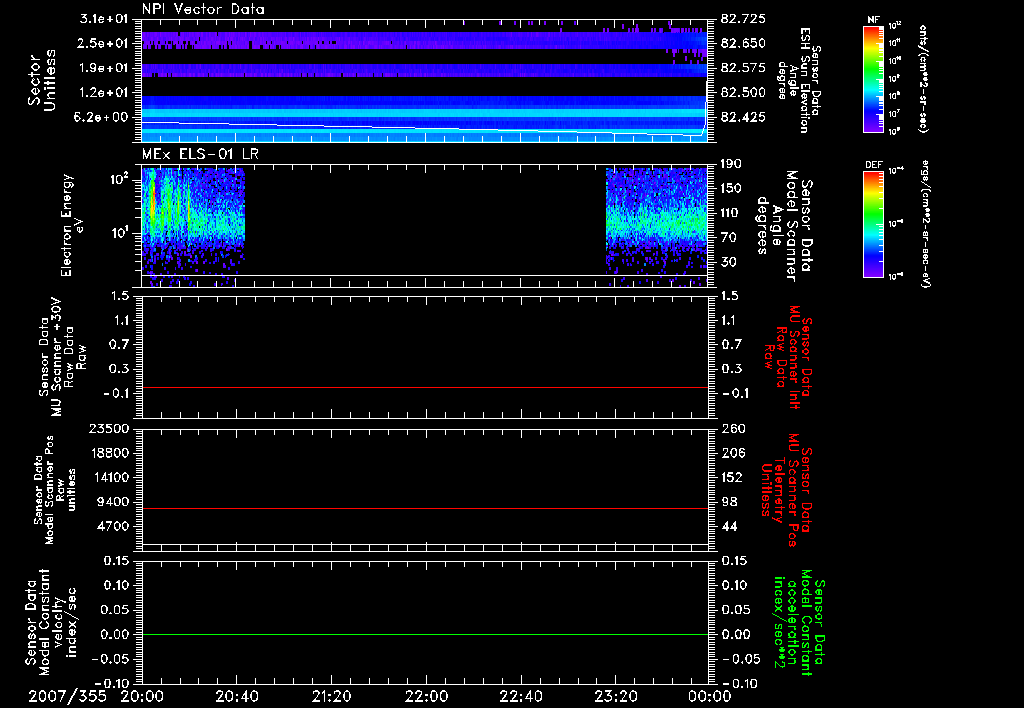This screenshot has height=708, width=1024.
Task: Click the red scanner position line
Action: click(x=425, y=509)
